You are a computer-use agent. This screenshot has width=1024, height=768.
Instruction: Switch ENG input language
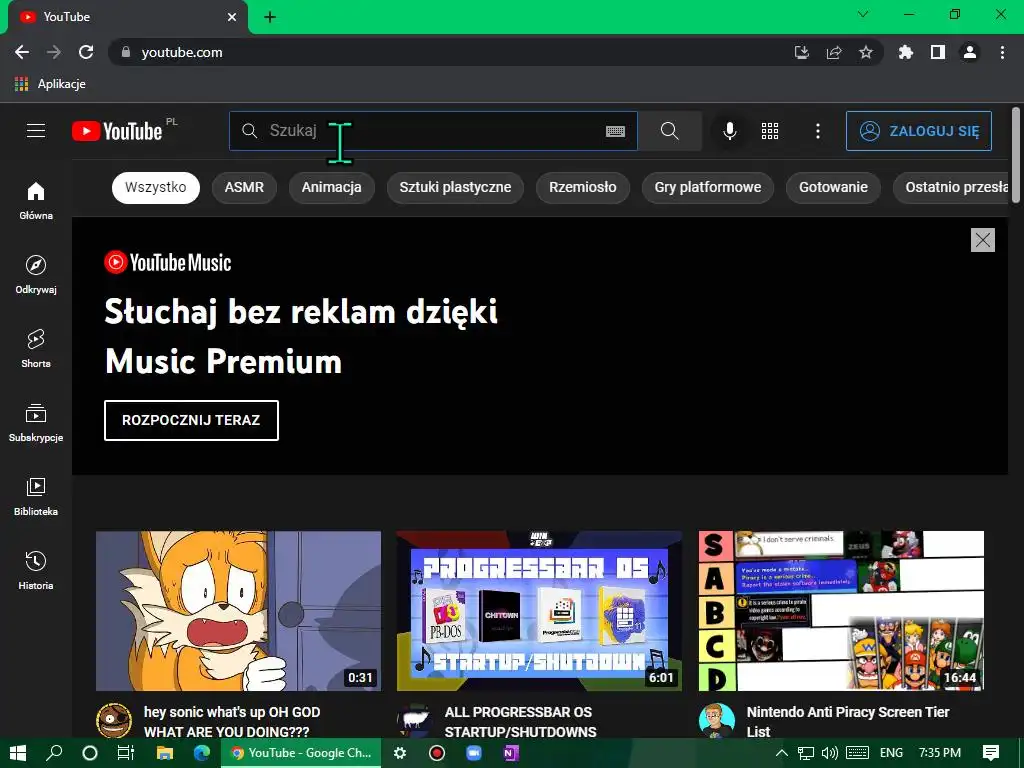(x=891, y=753)
